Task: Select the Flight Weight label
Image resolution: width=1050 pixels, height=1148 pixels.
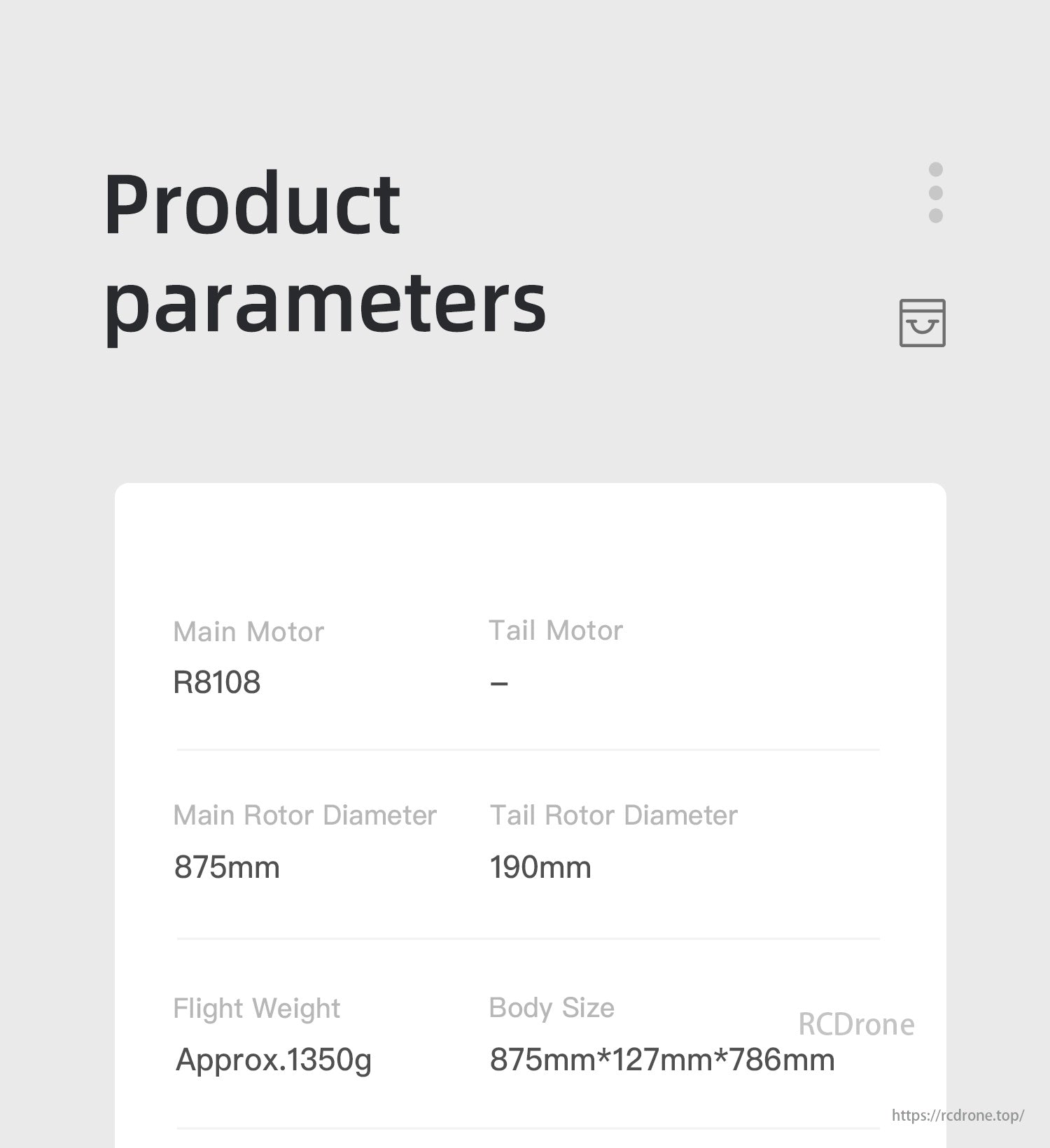Action: click(x=256, y=1008)
